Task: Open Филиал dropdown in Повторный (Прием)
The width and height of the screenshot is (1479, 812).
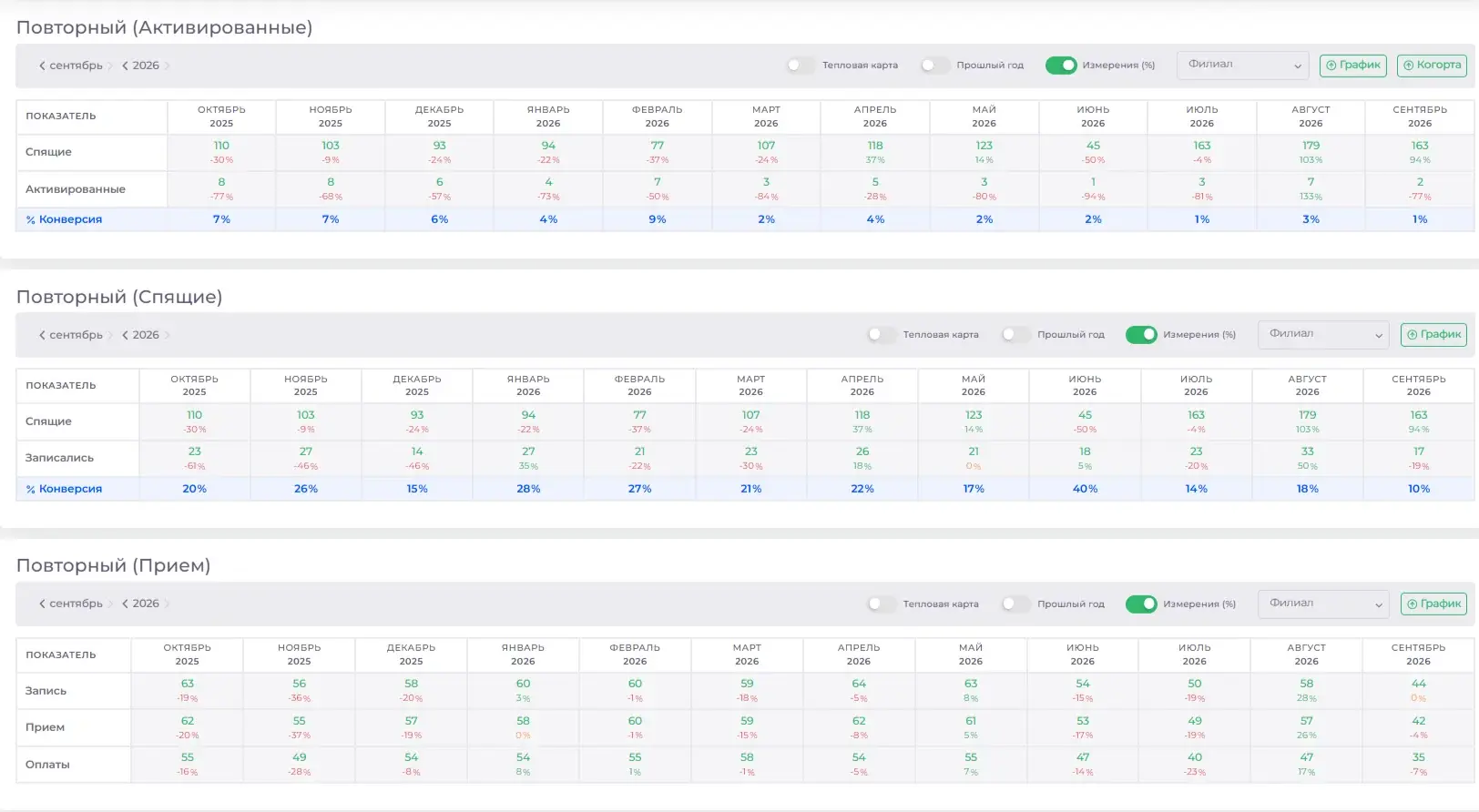Action: (x=1323, y=604)
